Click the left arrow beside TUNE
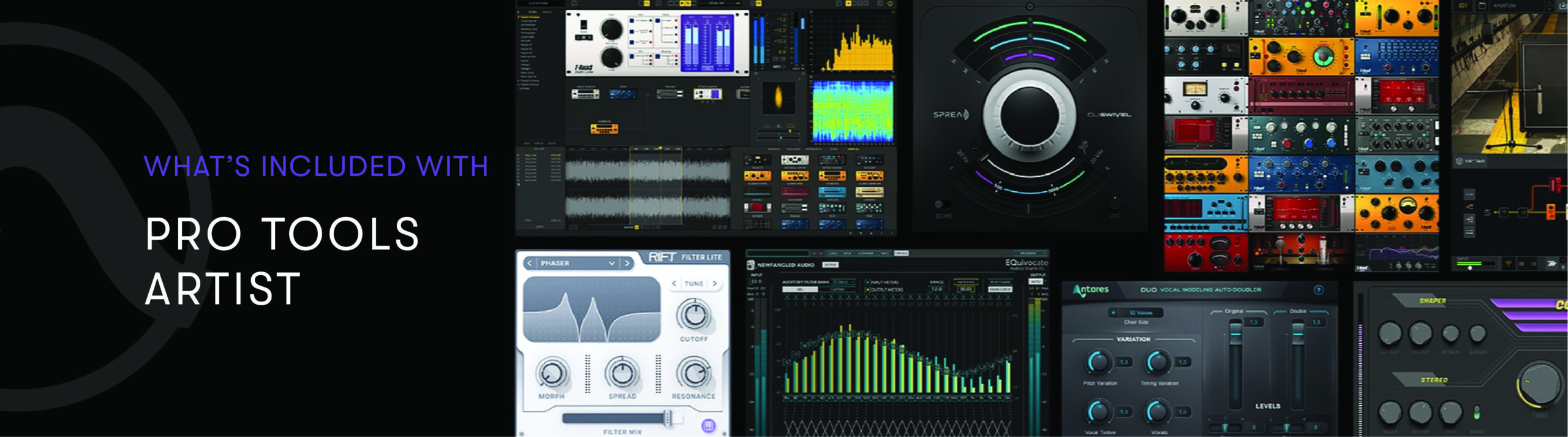The image size is (1568, 437). click(674, 283)
